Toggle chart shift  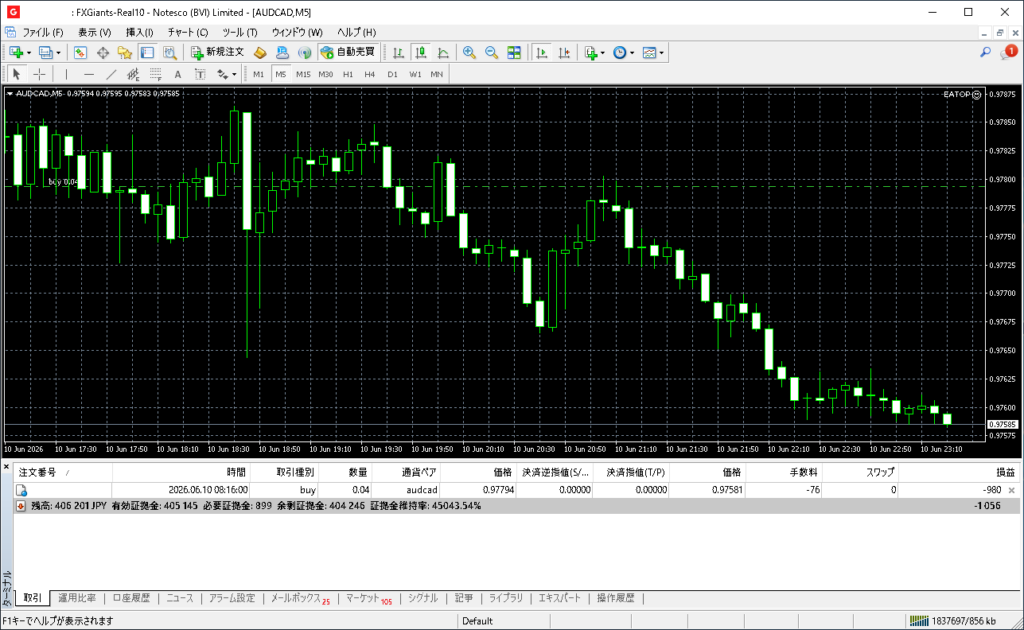click(x=564, y=53)
